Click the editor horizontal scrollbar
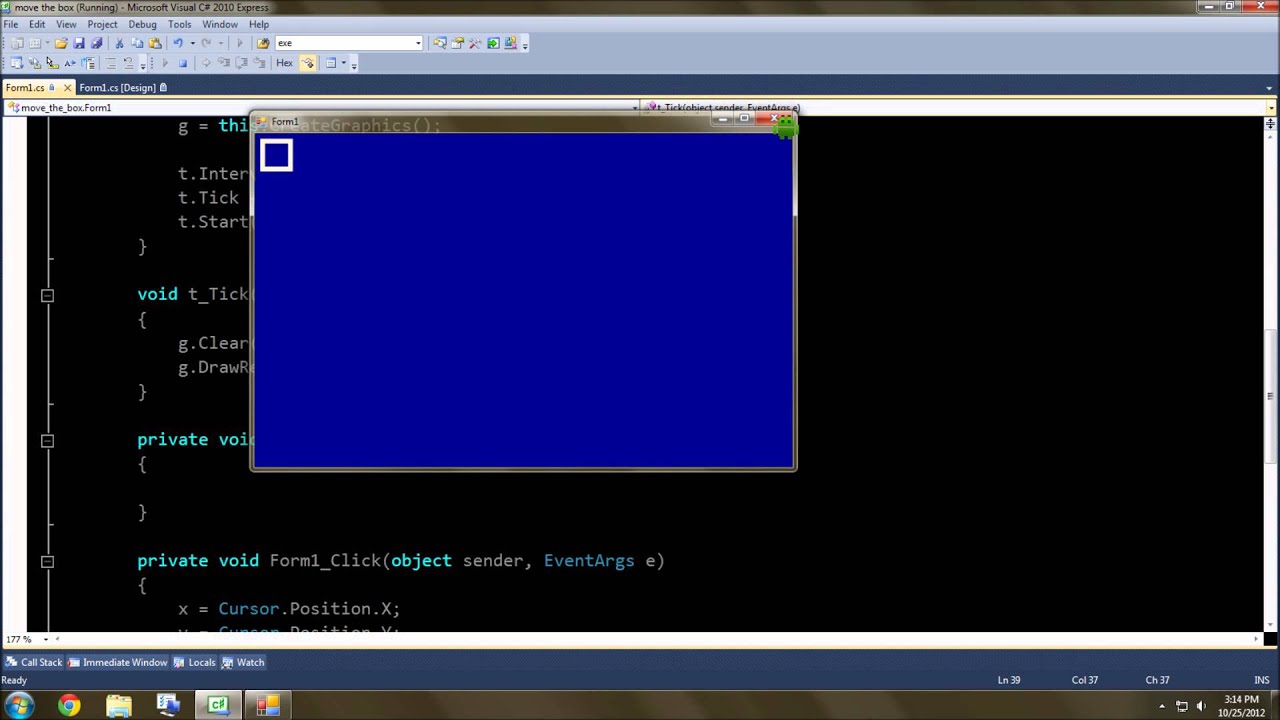Viewport: 1280px width, 720px height. click(x=655, y=639)
